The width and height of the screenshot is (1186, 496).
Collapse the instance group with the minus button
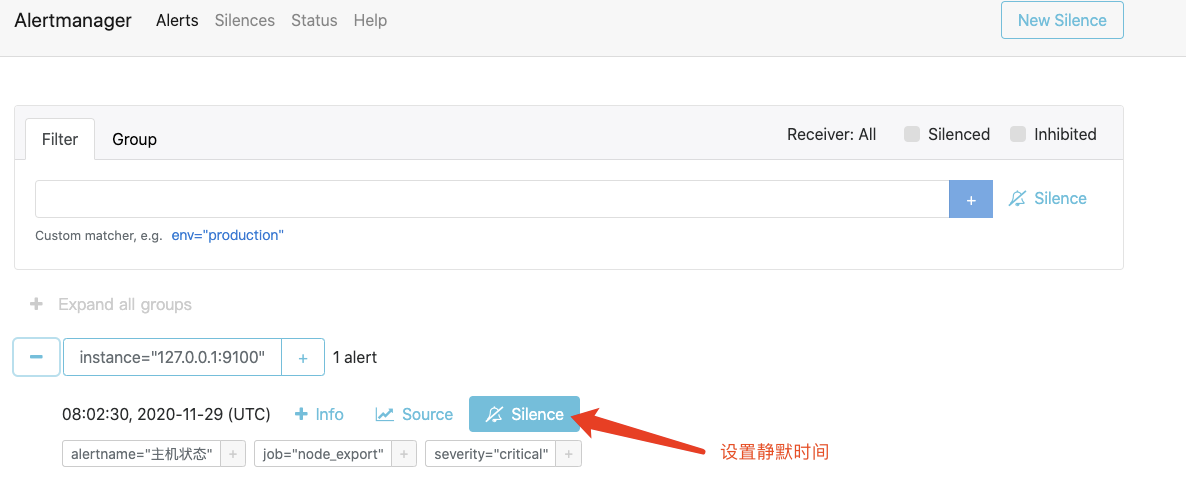[37, 357]
